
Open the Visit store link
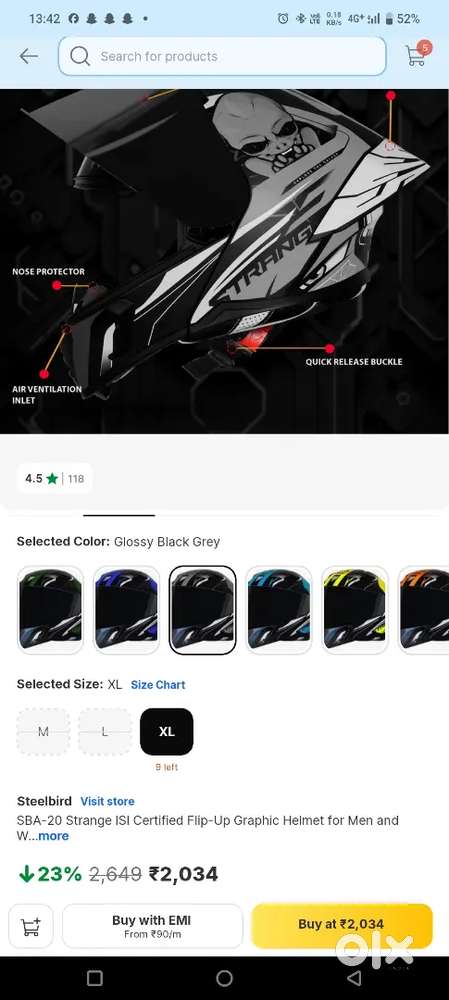click(x=107, y=801)
